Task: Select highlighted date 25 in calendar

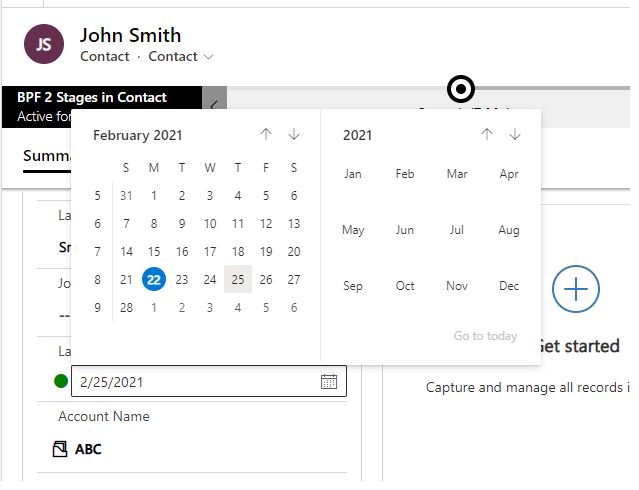Action: pyautogui.click(x=238, y=280)
